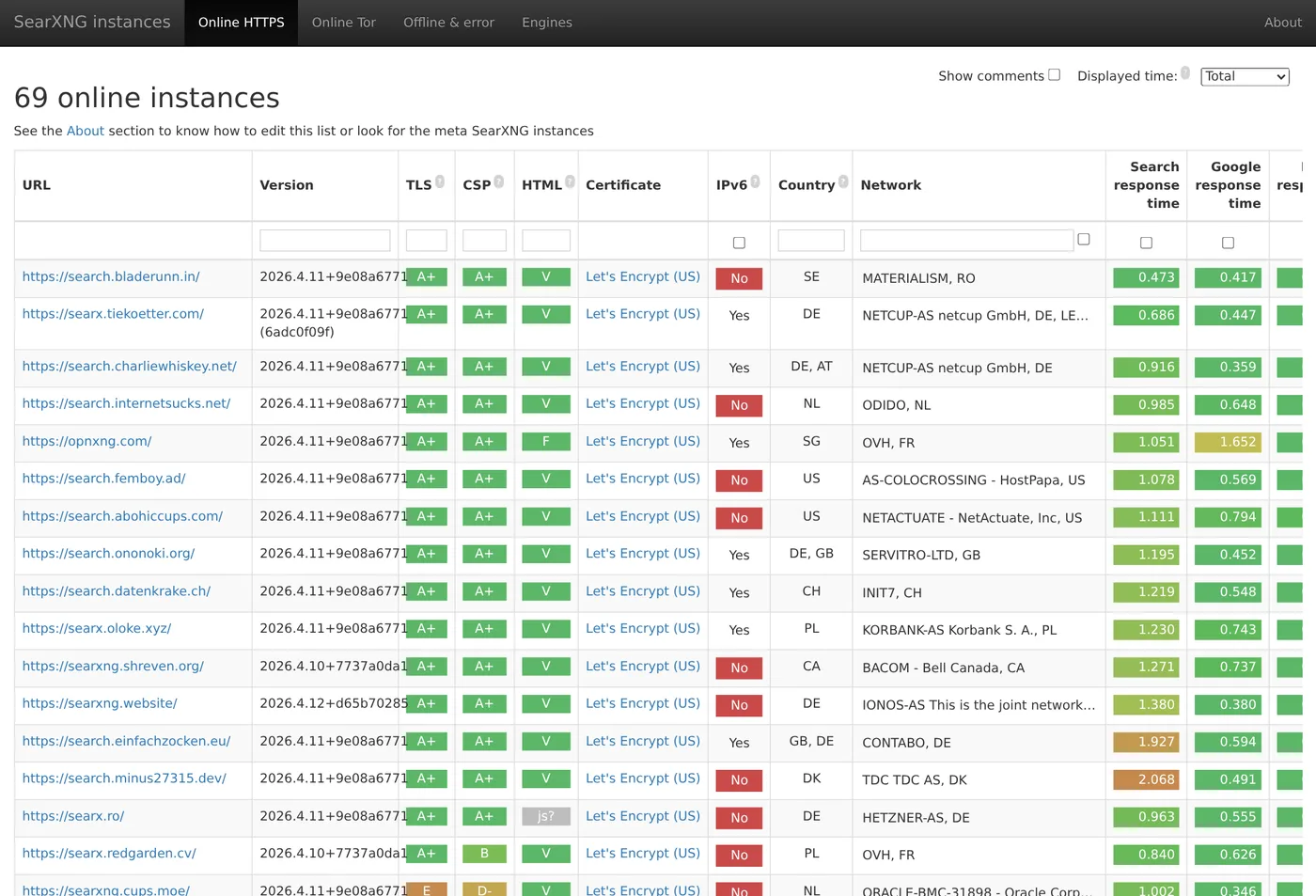
Task: Open https://searxng.shreven.org/ link
Action: click(113, 666)
